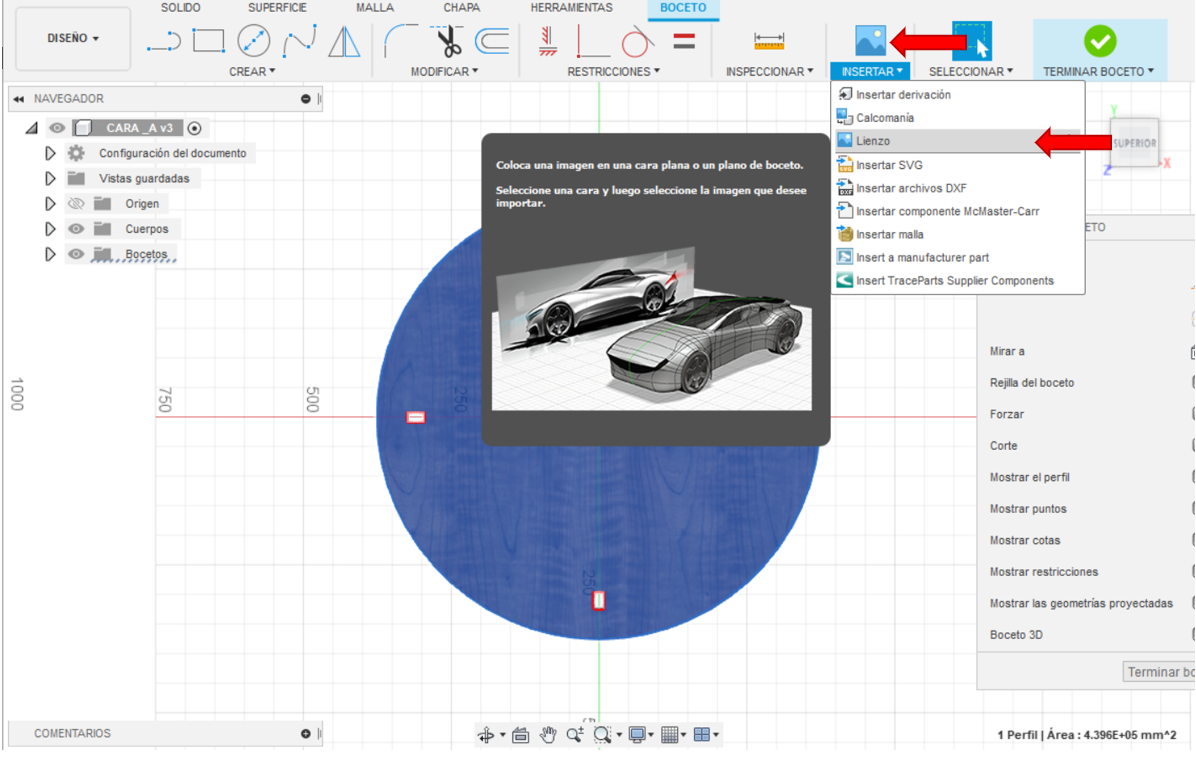Open the SELECCIONAR dropdown menu
Image resolution: width=1196 pixels, height=757 pixels.
tap(971, 72)
